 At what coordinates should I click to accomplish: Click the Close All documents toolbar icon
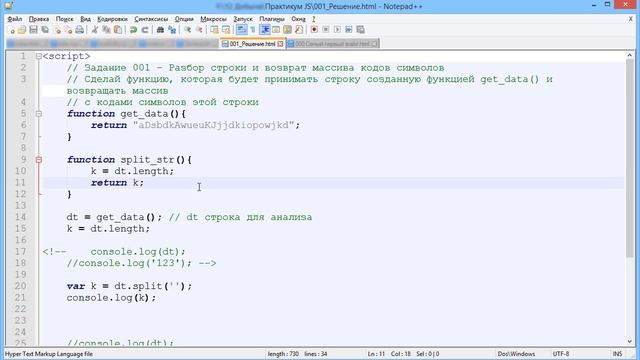[x=68, y=30]
